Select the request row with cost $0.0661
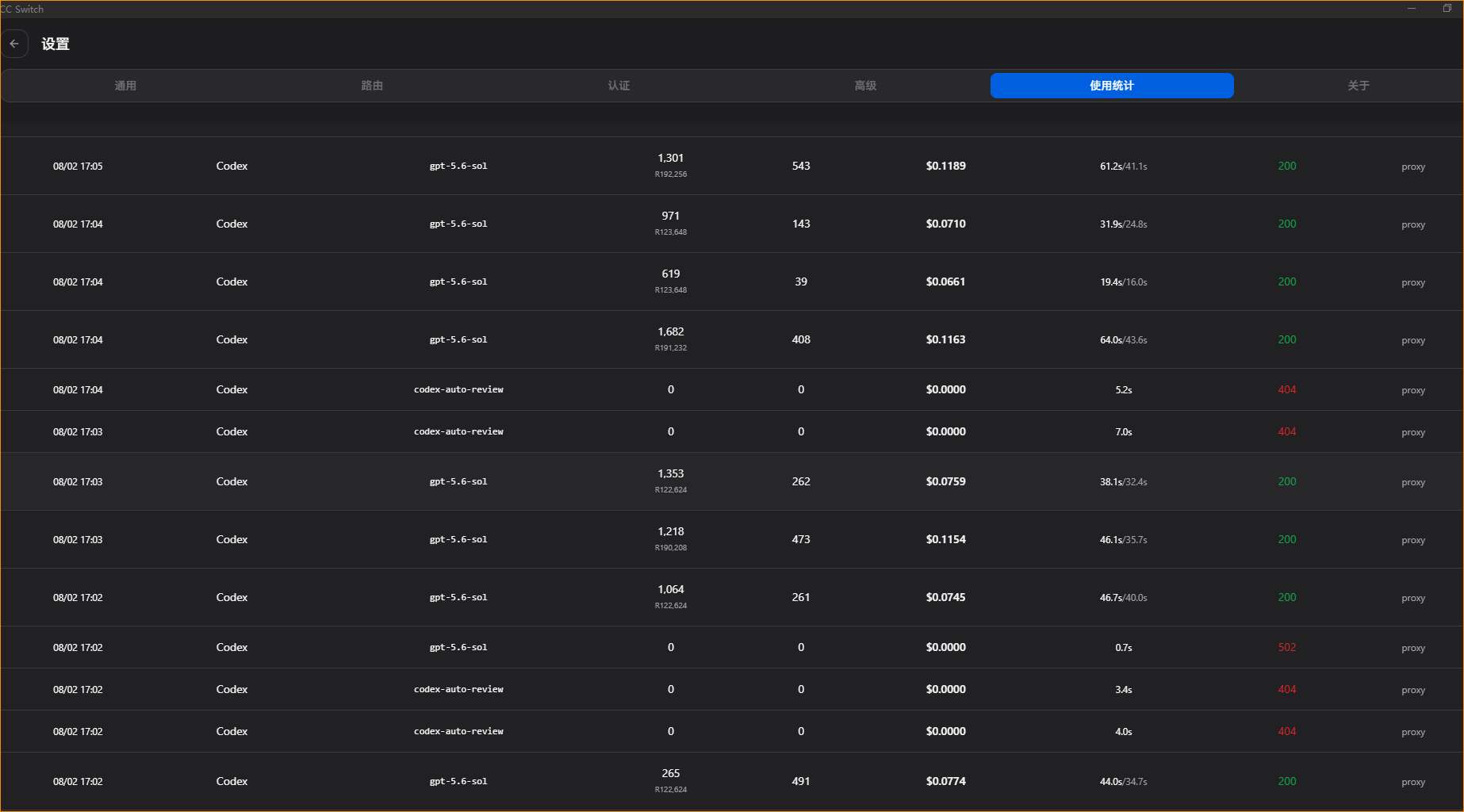 coord(732,282)
